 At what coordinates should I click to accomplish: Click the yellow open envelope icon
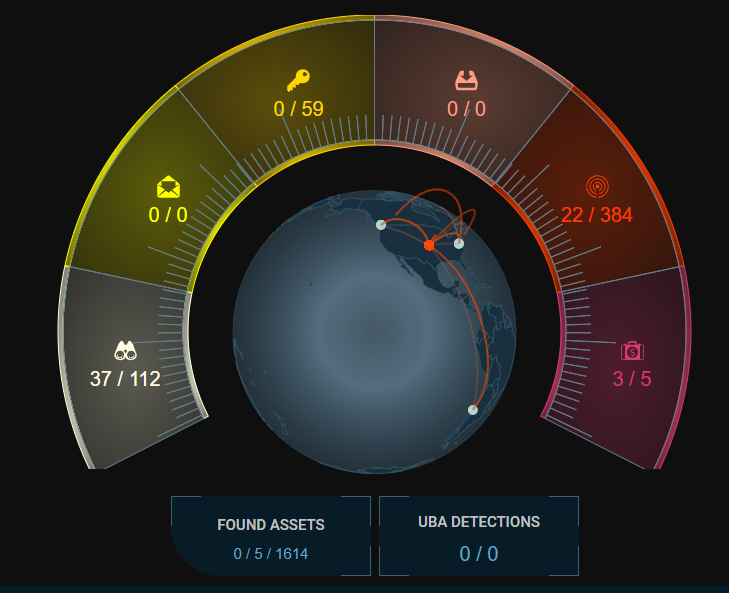tap(168, 187)
